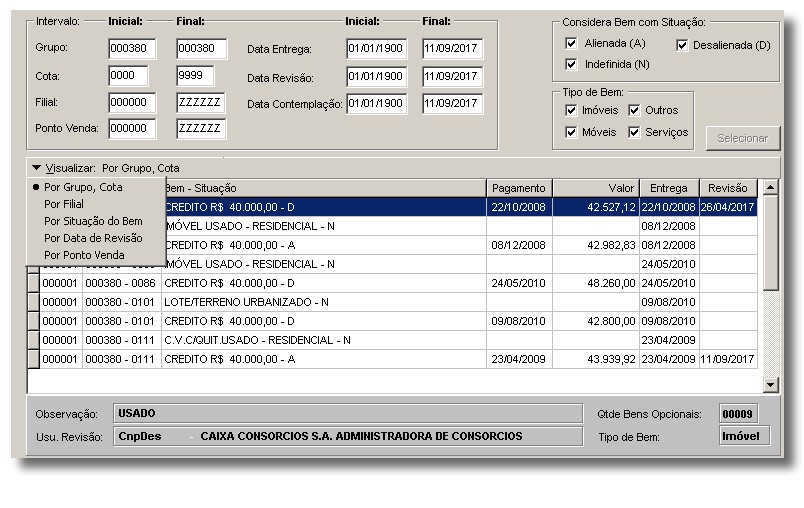The width and height of the screenshot is (804, 508).
Task: Click the Valor column header
Action: (596, 188)
